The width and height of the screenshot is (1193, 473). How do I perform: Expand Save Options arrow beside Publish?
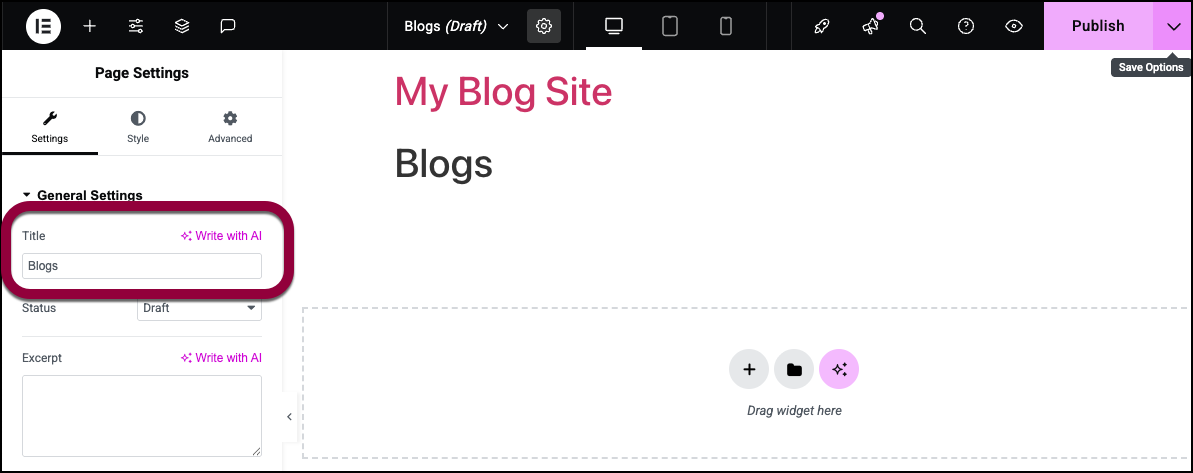[1173, 26]
